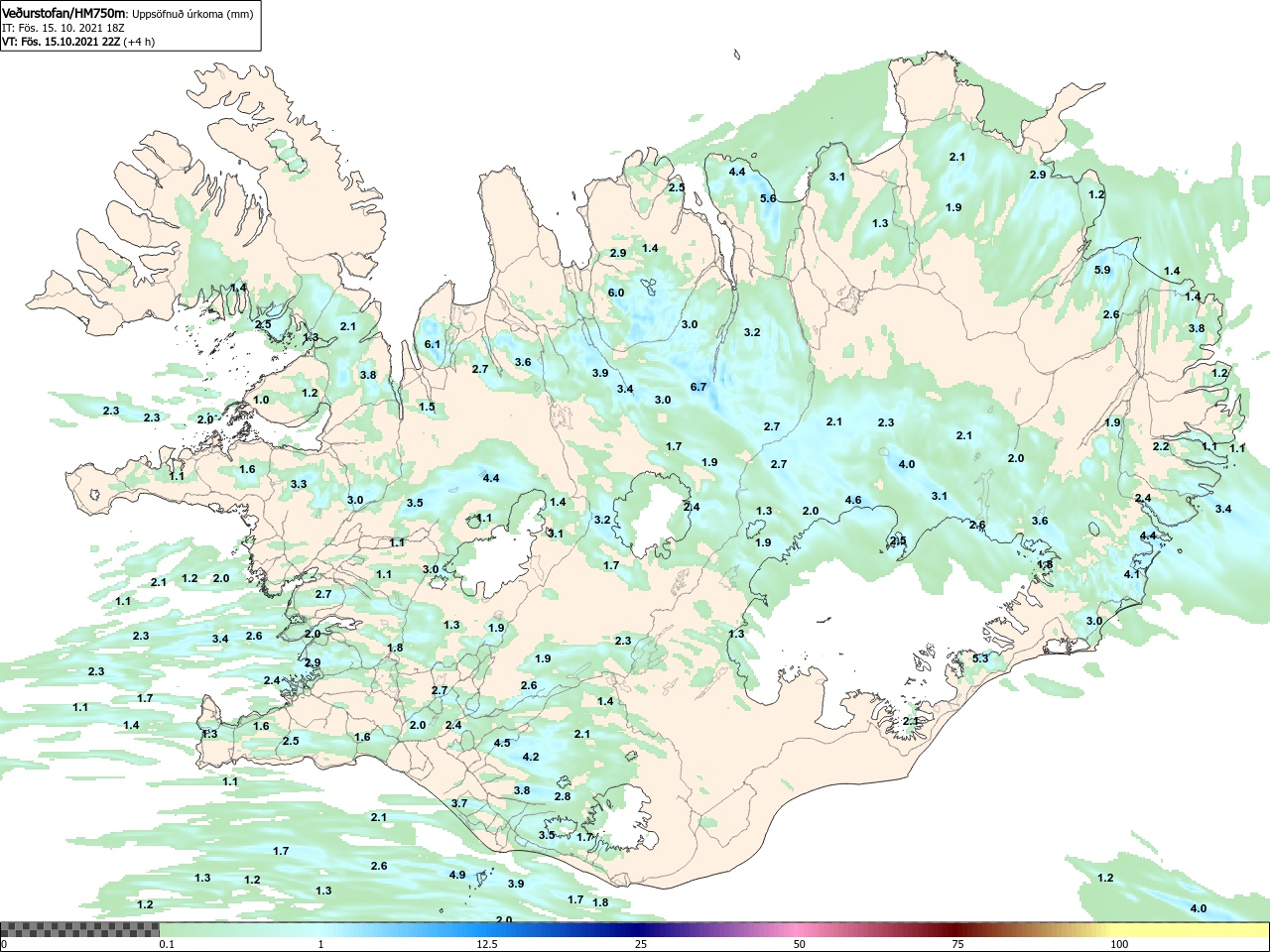Click the 3.3 precipitation value

coord(299,484)
